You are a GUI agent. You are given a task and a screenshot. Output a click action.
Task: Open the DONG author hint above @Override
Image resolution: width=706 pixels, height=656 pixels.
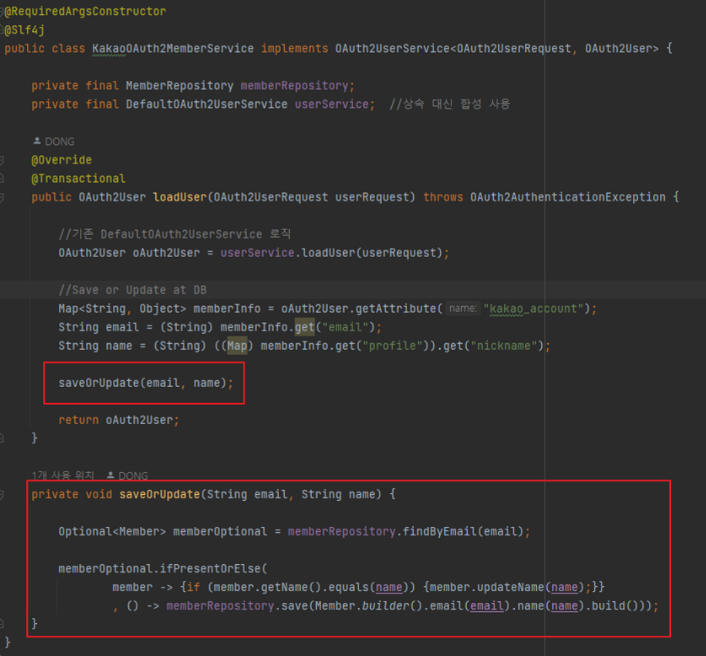54,141
